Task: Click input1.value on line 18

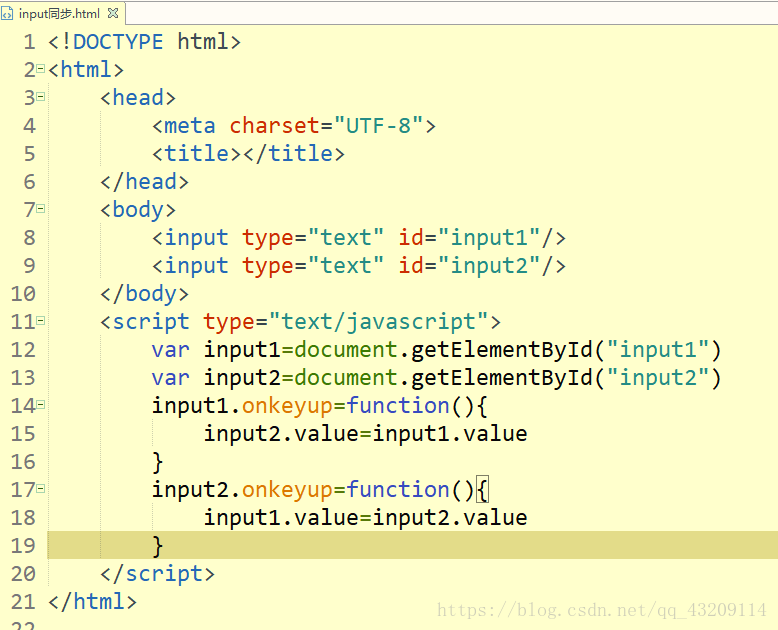Action: click(x=281, y=518)
